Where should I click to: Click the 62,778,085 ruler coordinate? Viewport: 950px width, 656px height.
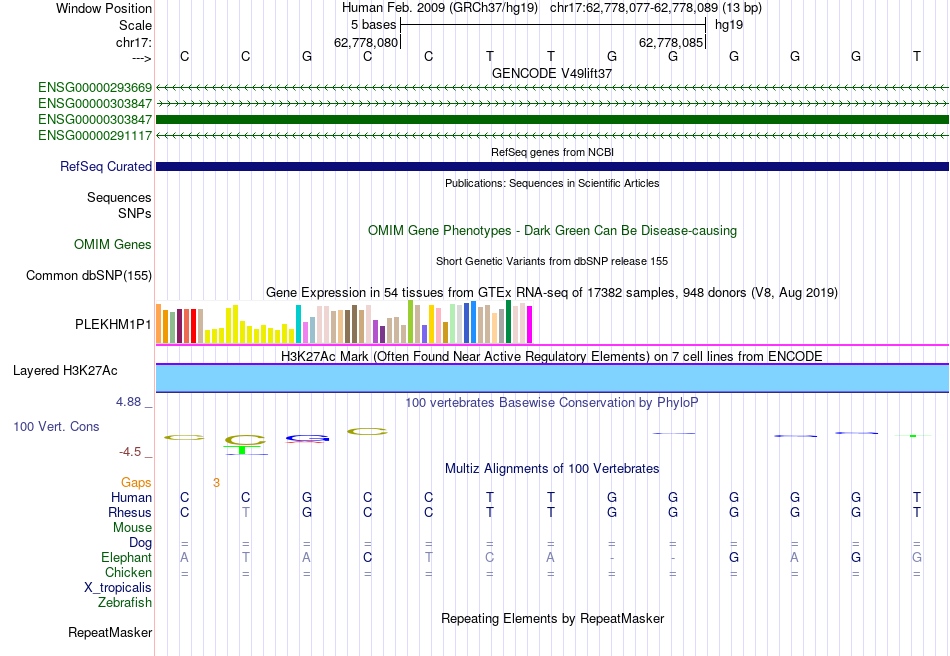[x=671, y=43]
